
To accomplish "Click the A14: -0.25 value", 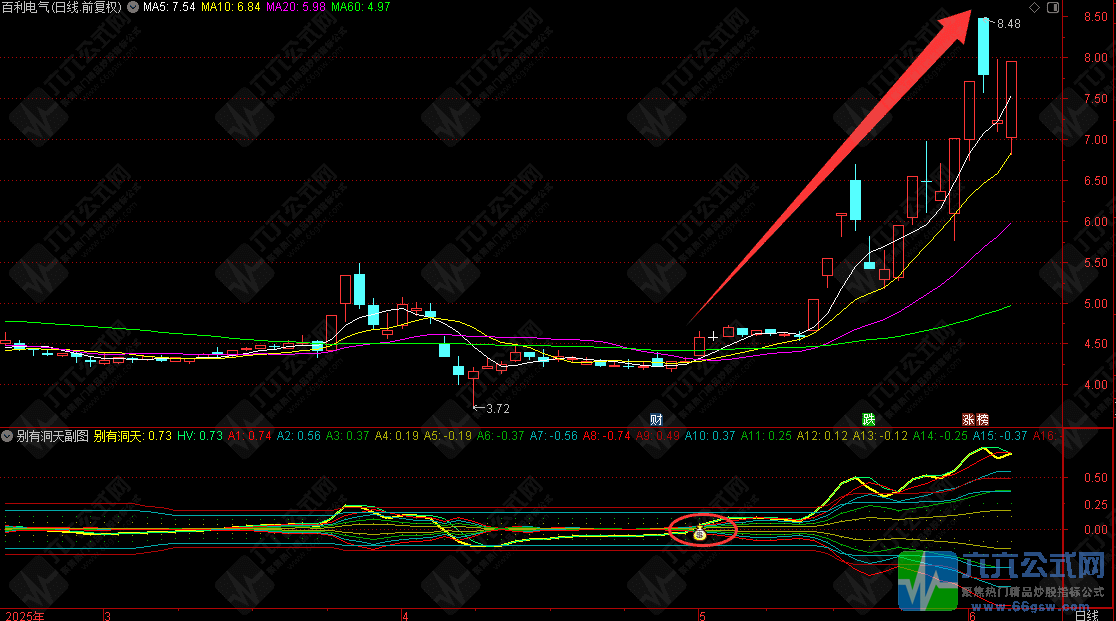I will [x=940, y=436].
